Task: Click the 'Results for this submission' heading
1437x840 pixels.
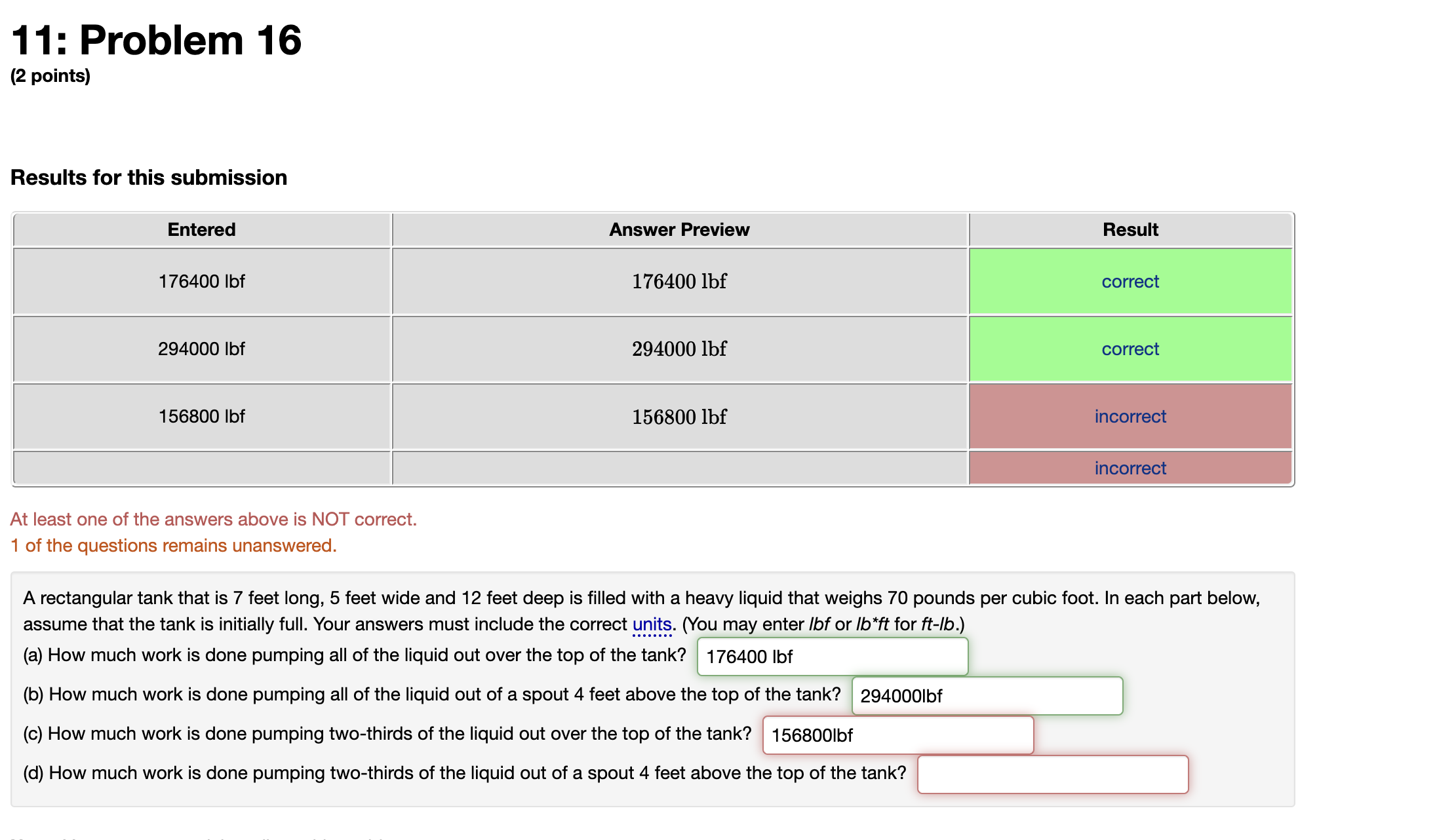Action: 149,178
